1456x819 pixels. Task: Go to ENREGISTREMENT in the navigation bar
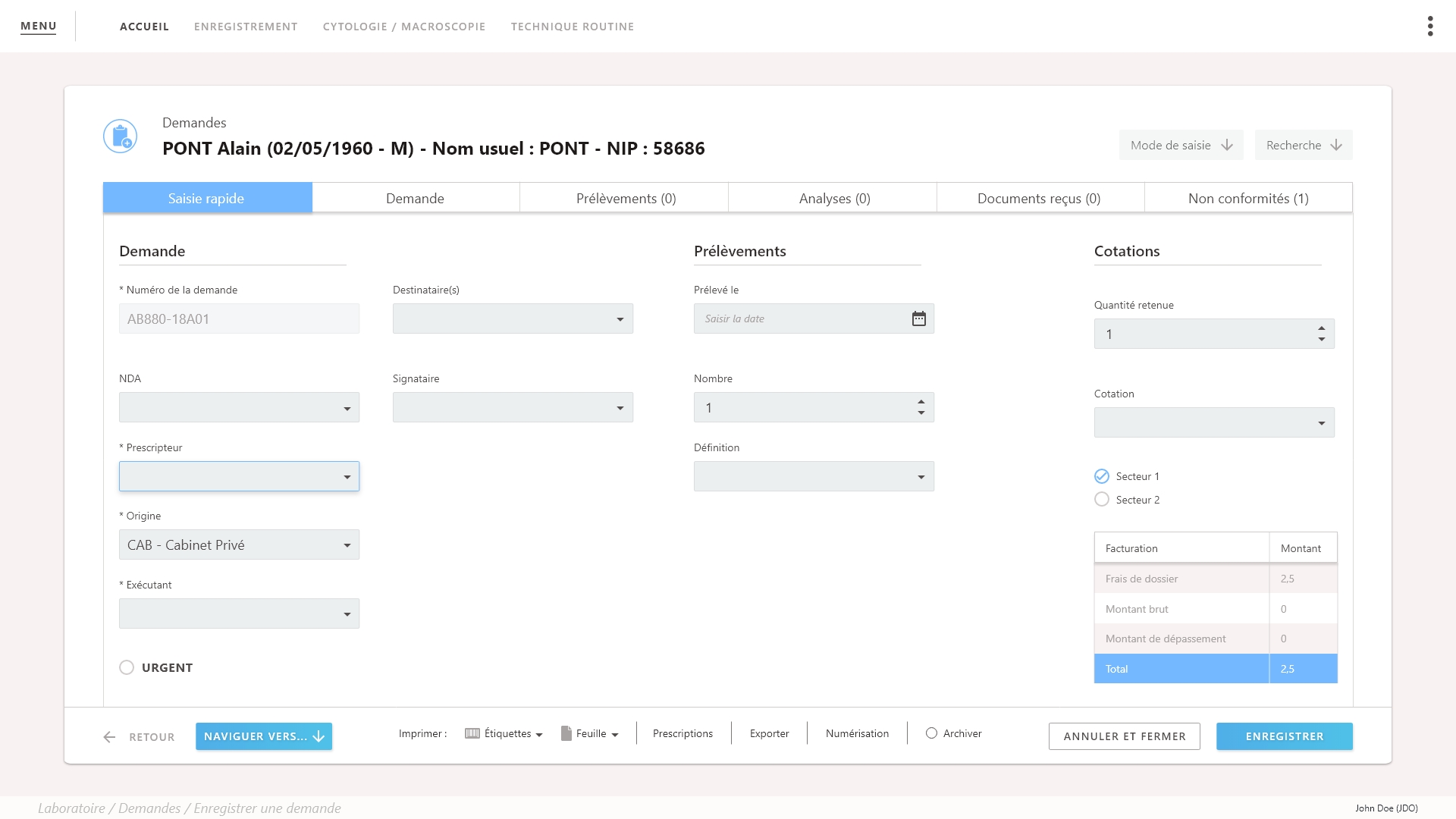(x=246, y=27)
